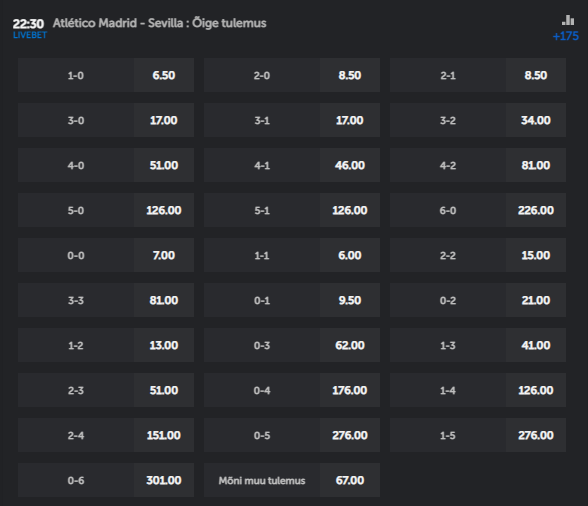Open the statistics bar chart icon
Image resolution: width=588 pixels, height=506 pixels.
pos(568,20)
